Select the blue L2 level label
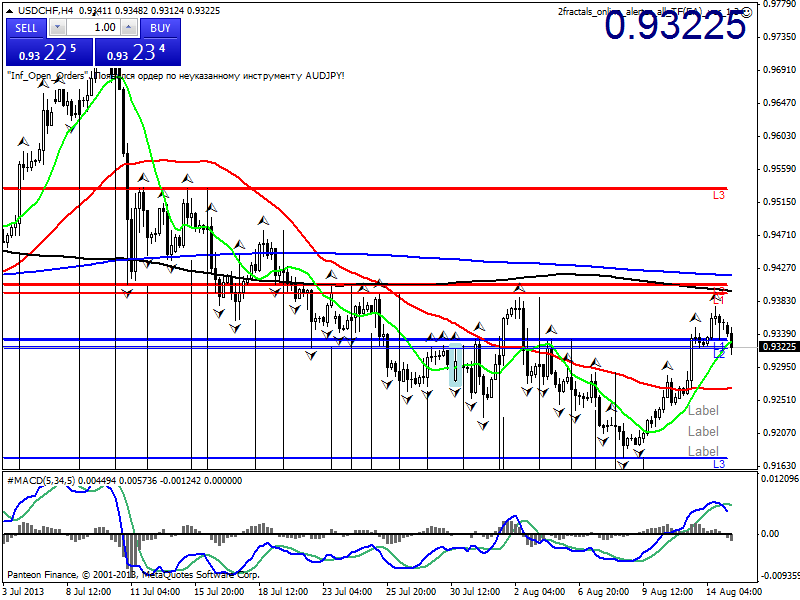The width and height of the screenshot is (800, 600). coord(719,354)
